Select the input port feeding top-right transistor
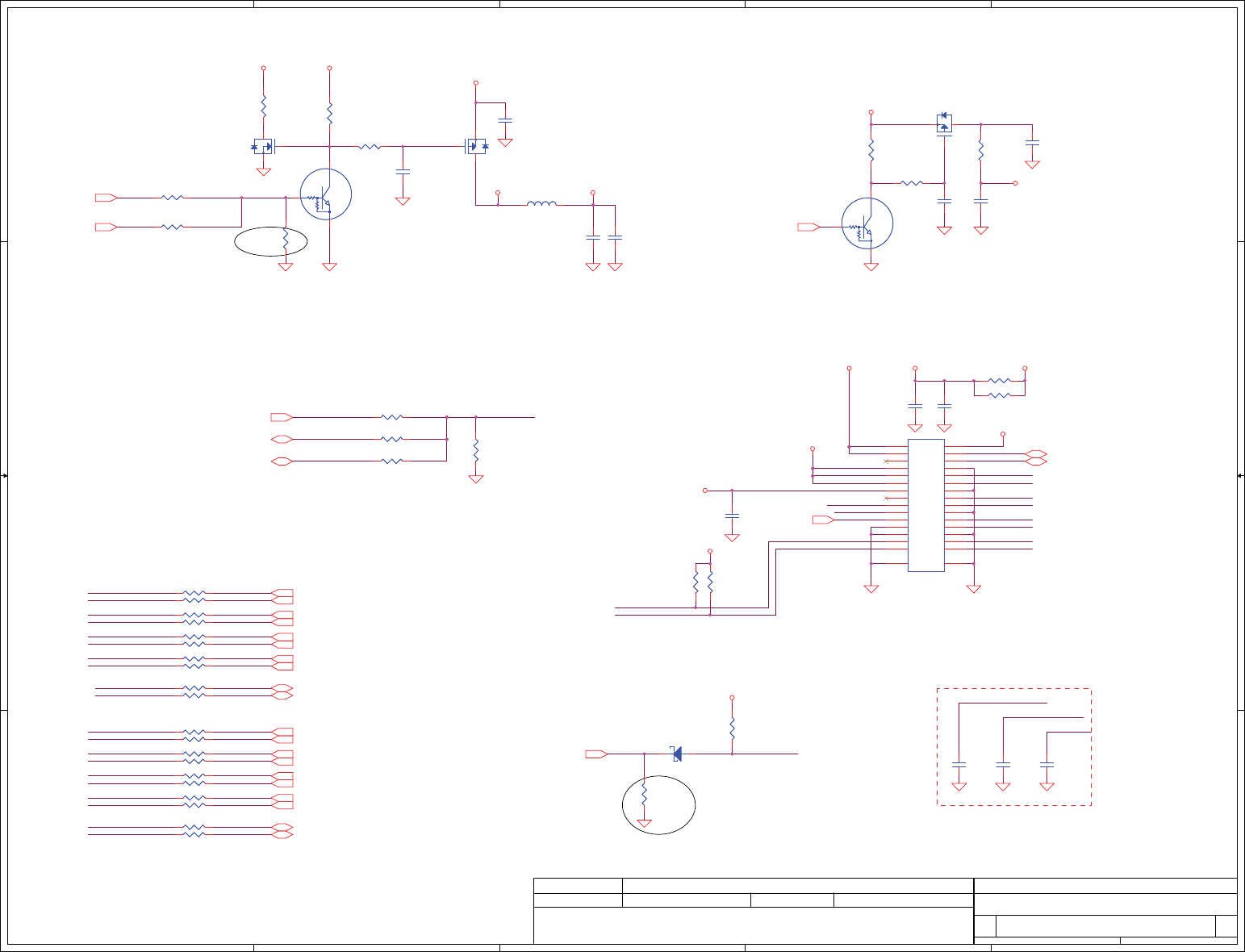The width and height of the screenshot is (1245, 952). [808, 227]
